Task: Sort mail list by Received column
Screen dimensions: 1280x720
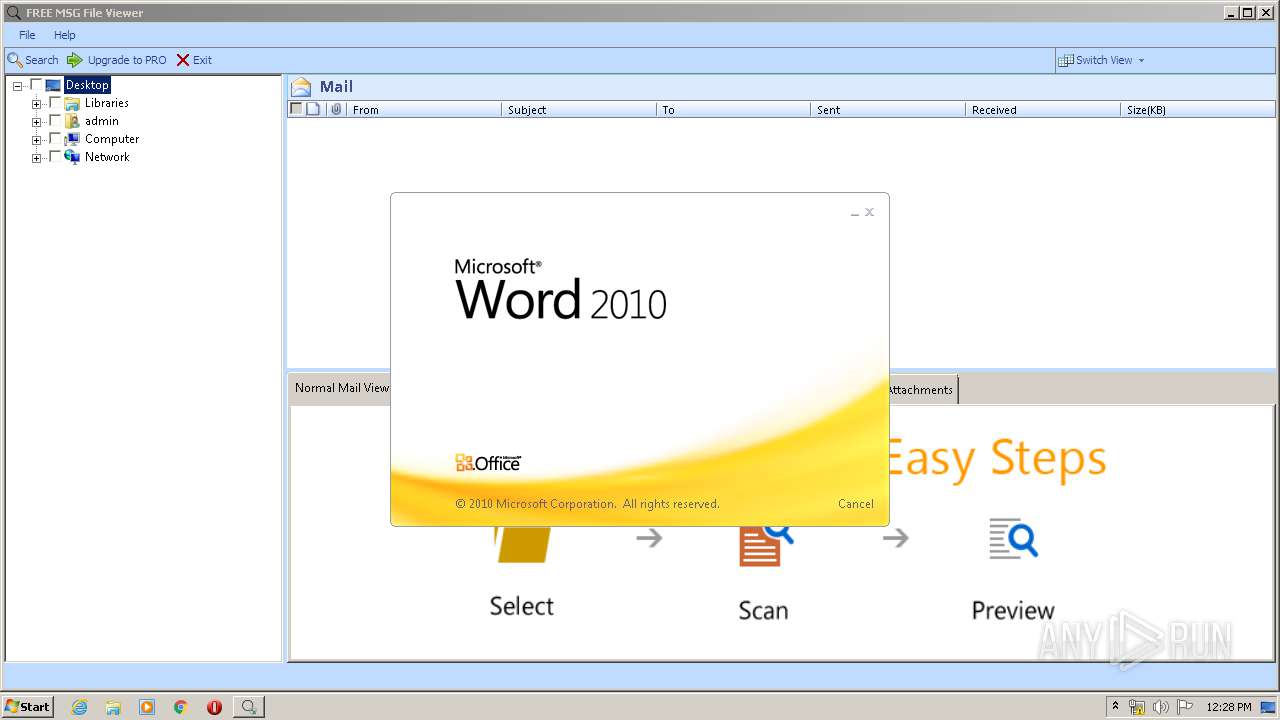Action: tap(1043, 110)
